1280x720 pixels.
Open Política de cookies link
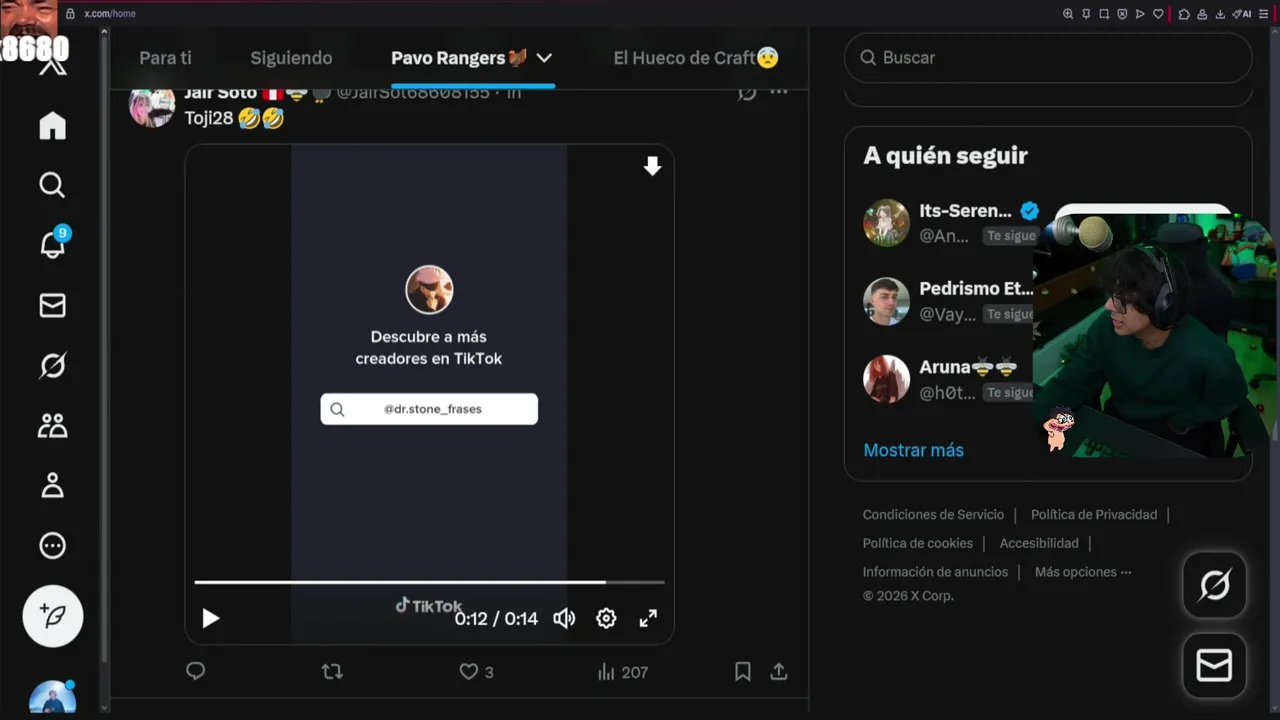coord(918,543)
